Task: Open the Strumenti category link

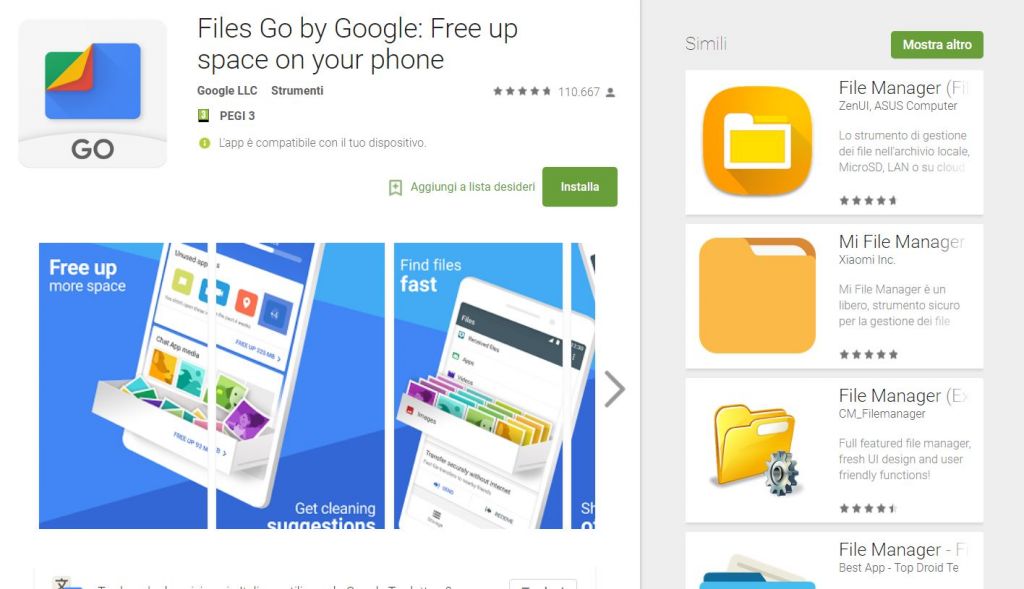Action: pyautogui.click(x=297, y=90)
